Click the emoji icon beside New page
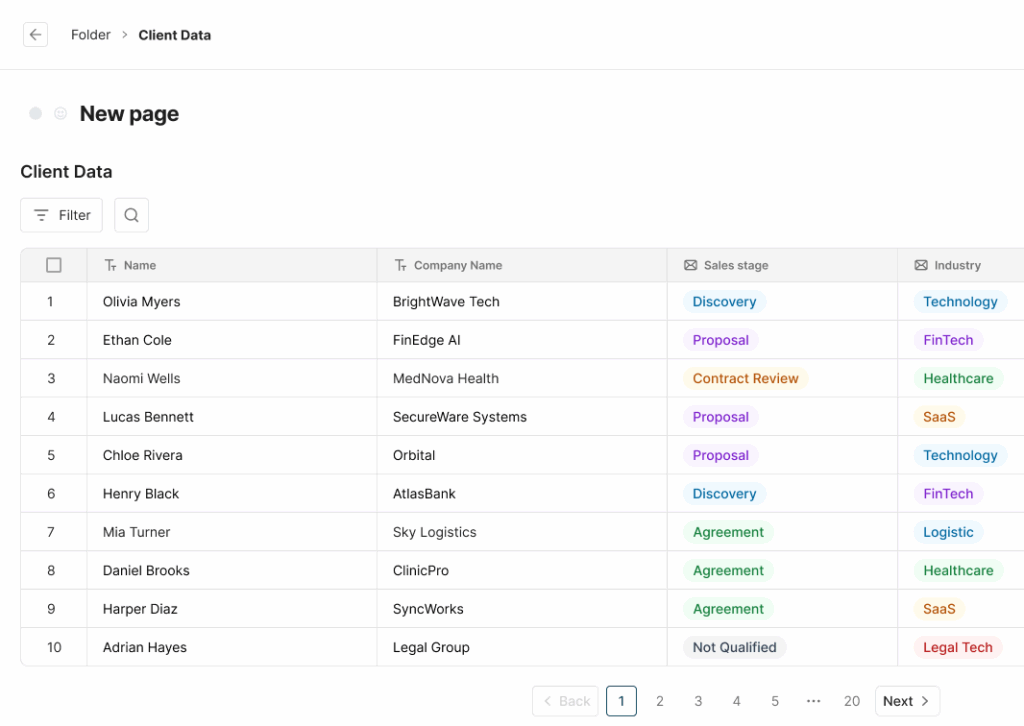 (x=61, y=114)
